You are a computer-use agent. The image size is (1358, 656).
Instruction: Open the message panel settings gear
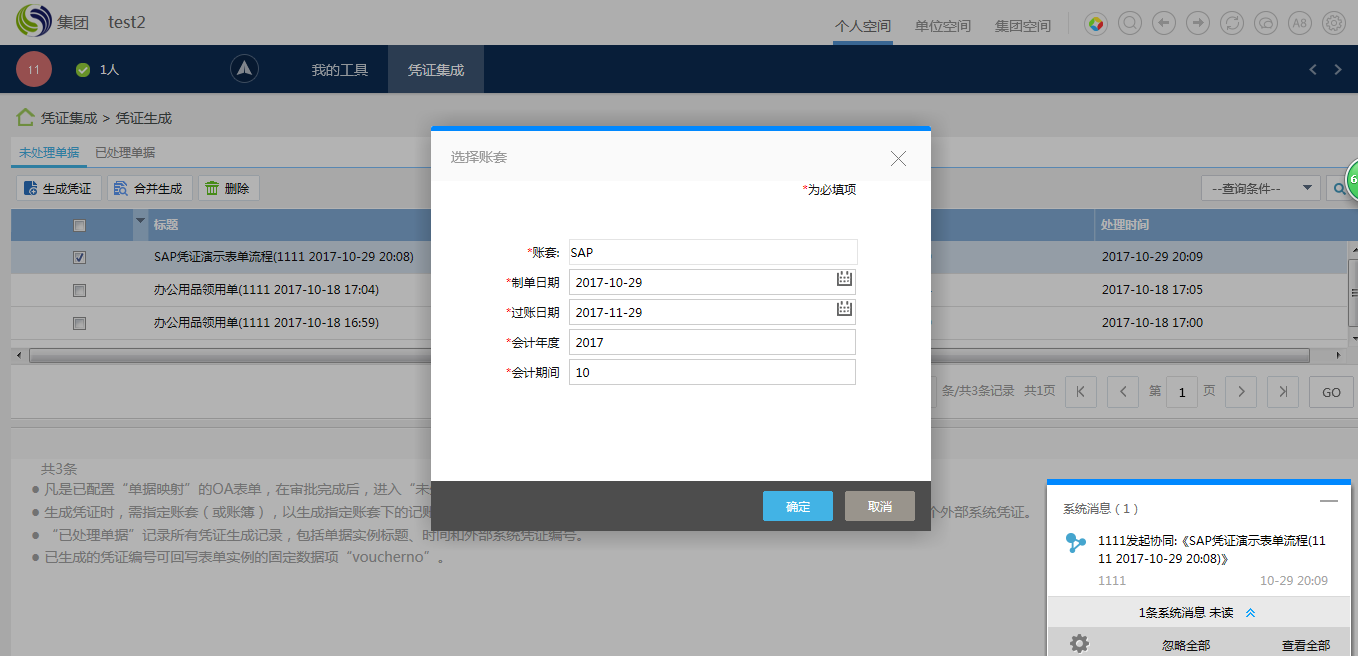(x=1079, y=643)
